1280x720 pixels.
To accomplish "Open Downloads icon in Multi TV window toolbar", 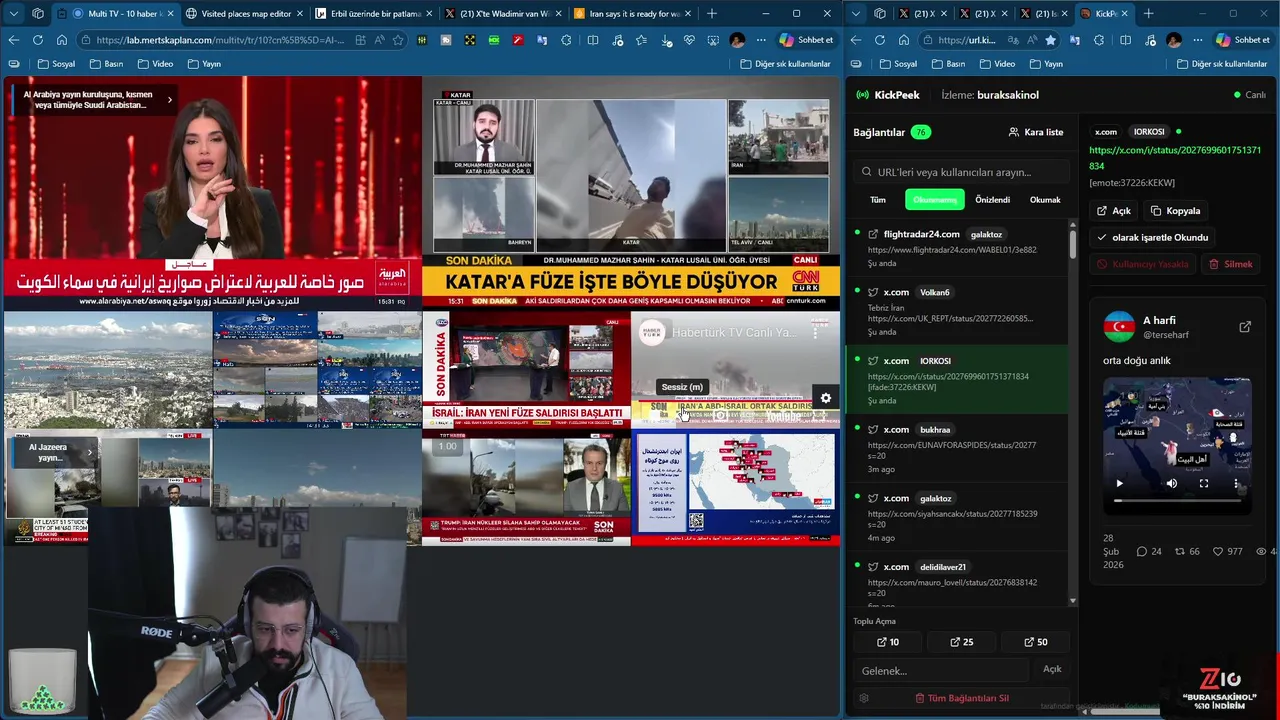I will pyautogui.click(x=665, y=40).
